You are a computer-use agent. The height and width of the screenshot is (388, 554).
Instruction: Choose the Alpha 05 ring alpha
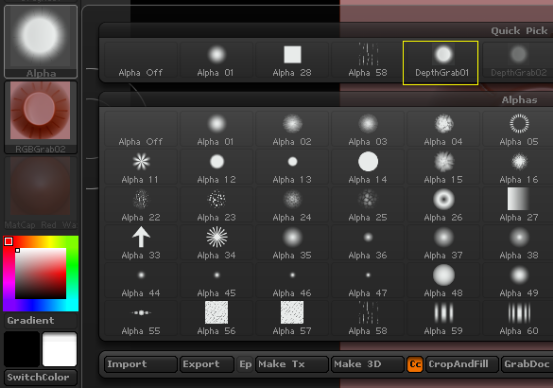(519, 129)
